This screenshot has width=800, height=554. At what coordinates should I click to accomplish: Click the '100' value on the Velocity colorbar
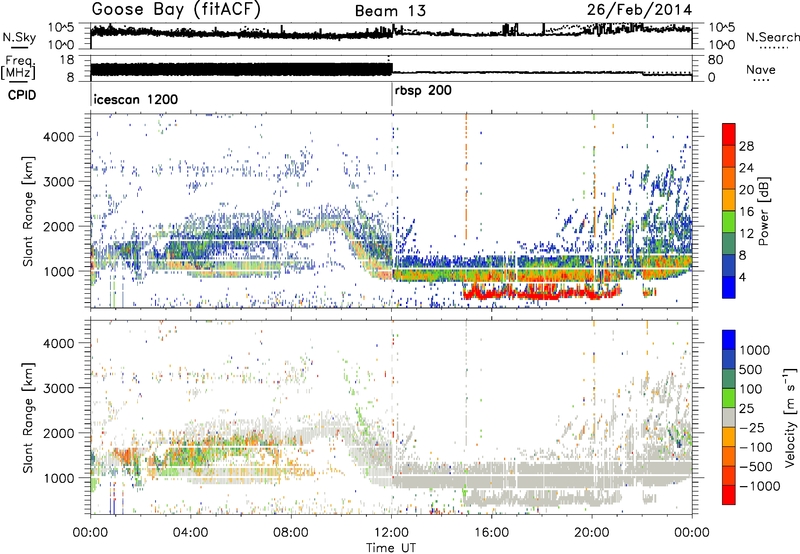tap(751, 389)
